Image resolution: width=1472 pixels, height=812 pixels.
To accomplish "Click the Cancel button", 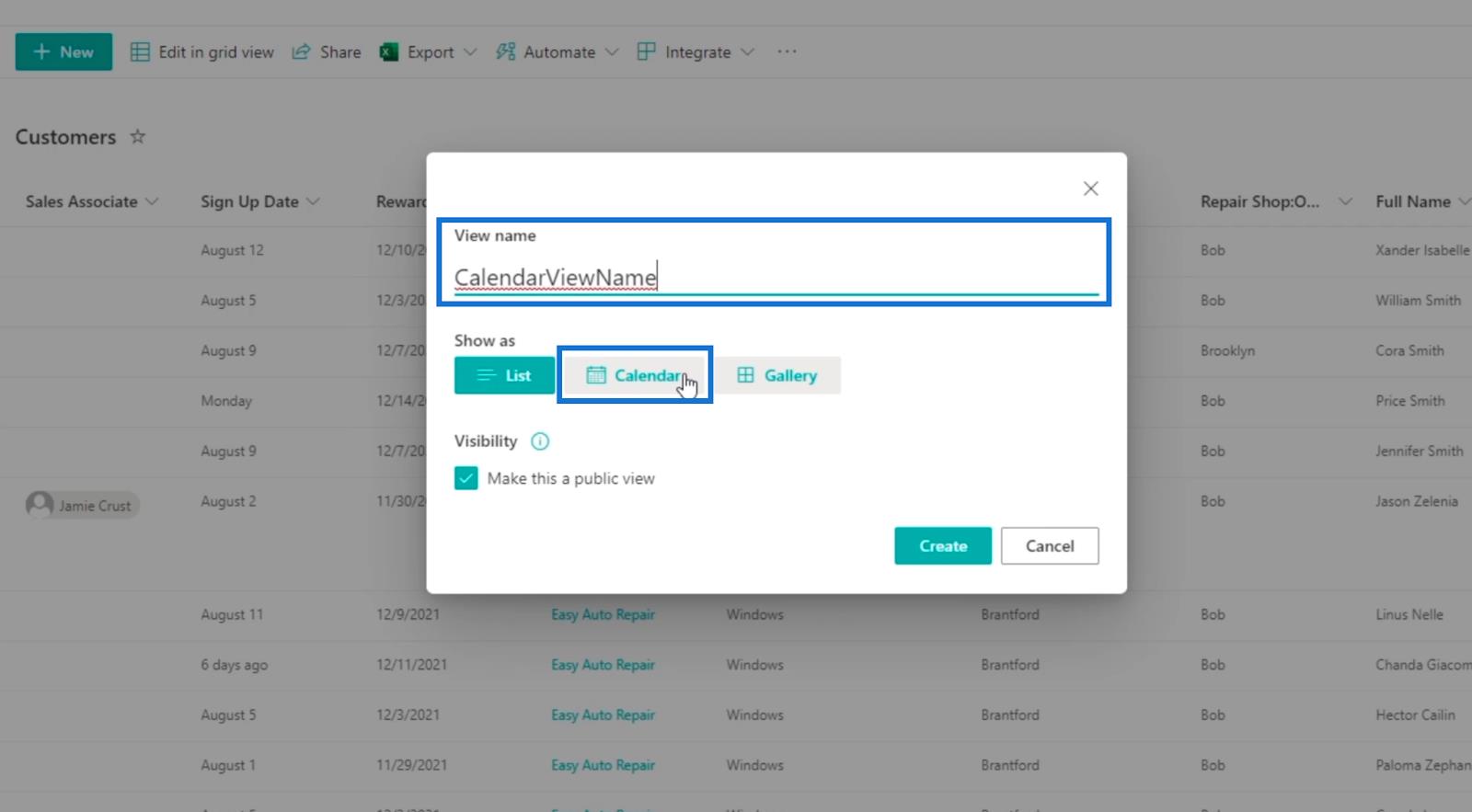I will tap(1049, 545).
